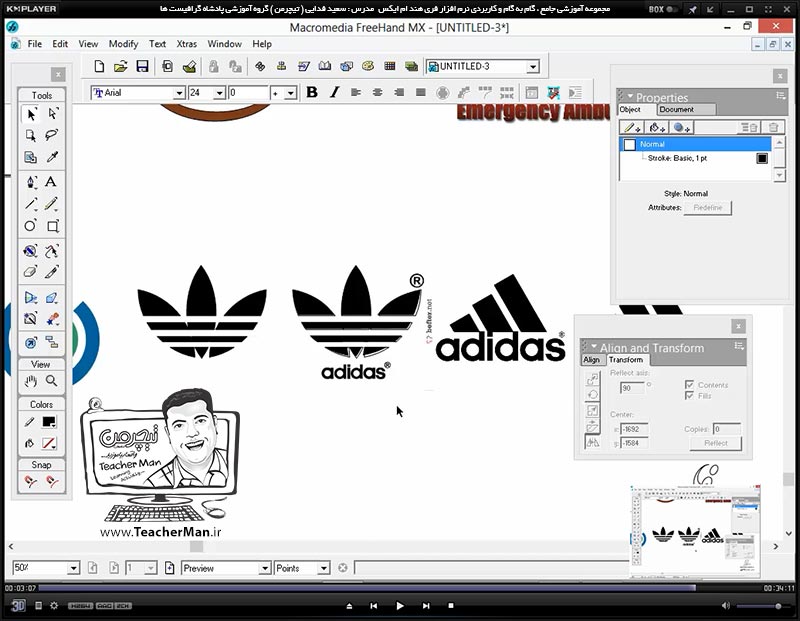The image size is (800, 621).
Task: Open the font size 24 dropdown
Action: coord(219,93)
